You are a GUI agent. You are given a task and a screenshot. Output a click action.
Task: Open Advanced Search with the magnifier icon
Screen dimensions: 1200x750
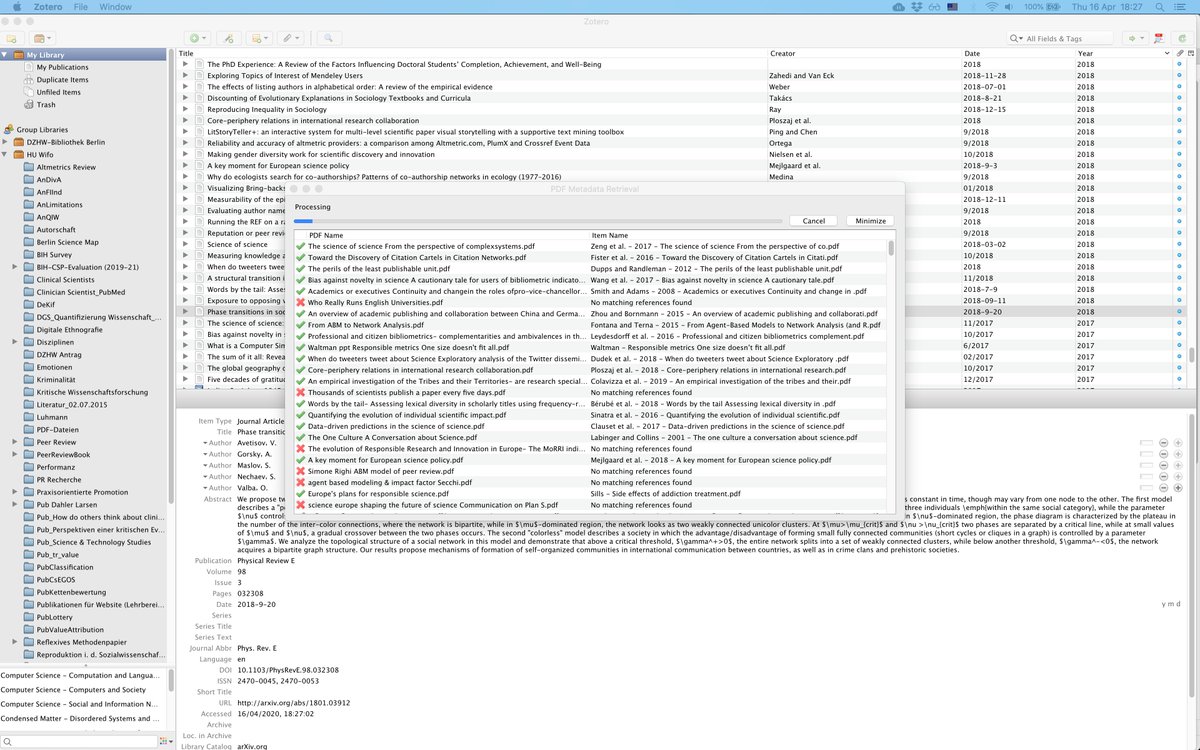[x=330, y=38]
